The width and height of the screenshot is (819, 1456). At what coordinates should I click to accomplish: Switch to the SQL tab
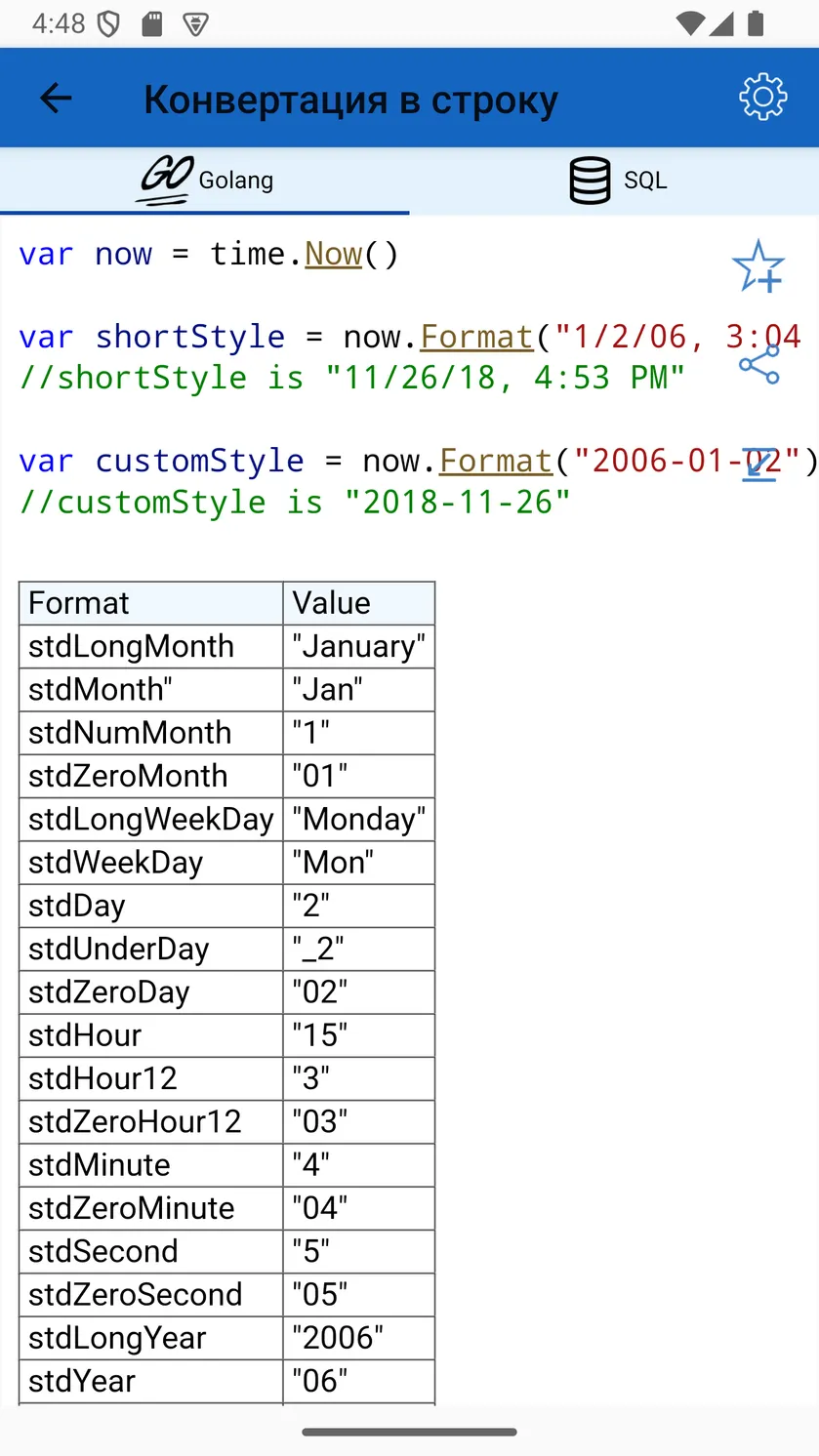[x=614, y=181]
